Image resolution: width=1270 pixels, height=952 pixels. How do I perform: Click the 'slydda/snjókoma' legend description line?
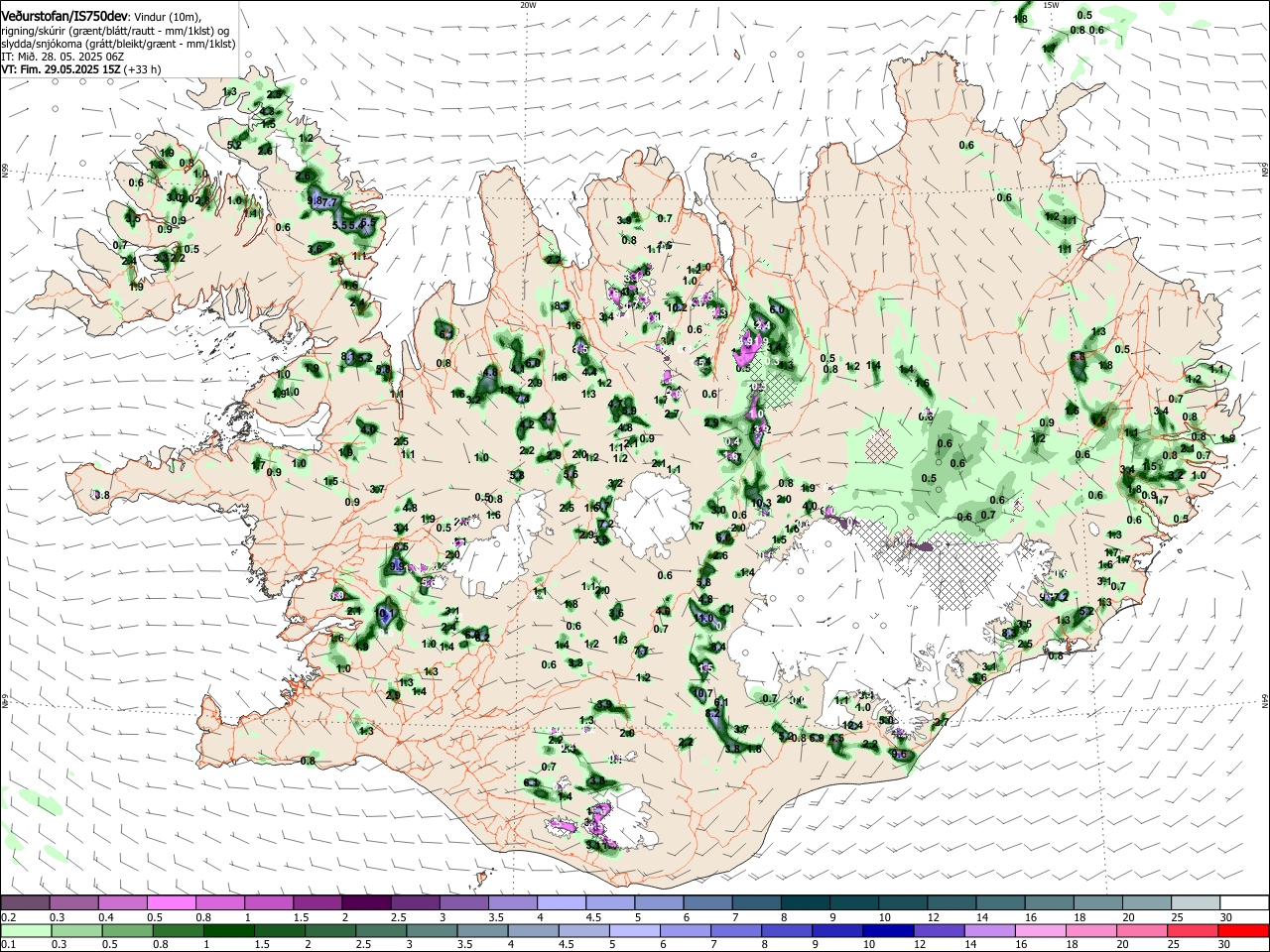[118, 44]
